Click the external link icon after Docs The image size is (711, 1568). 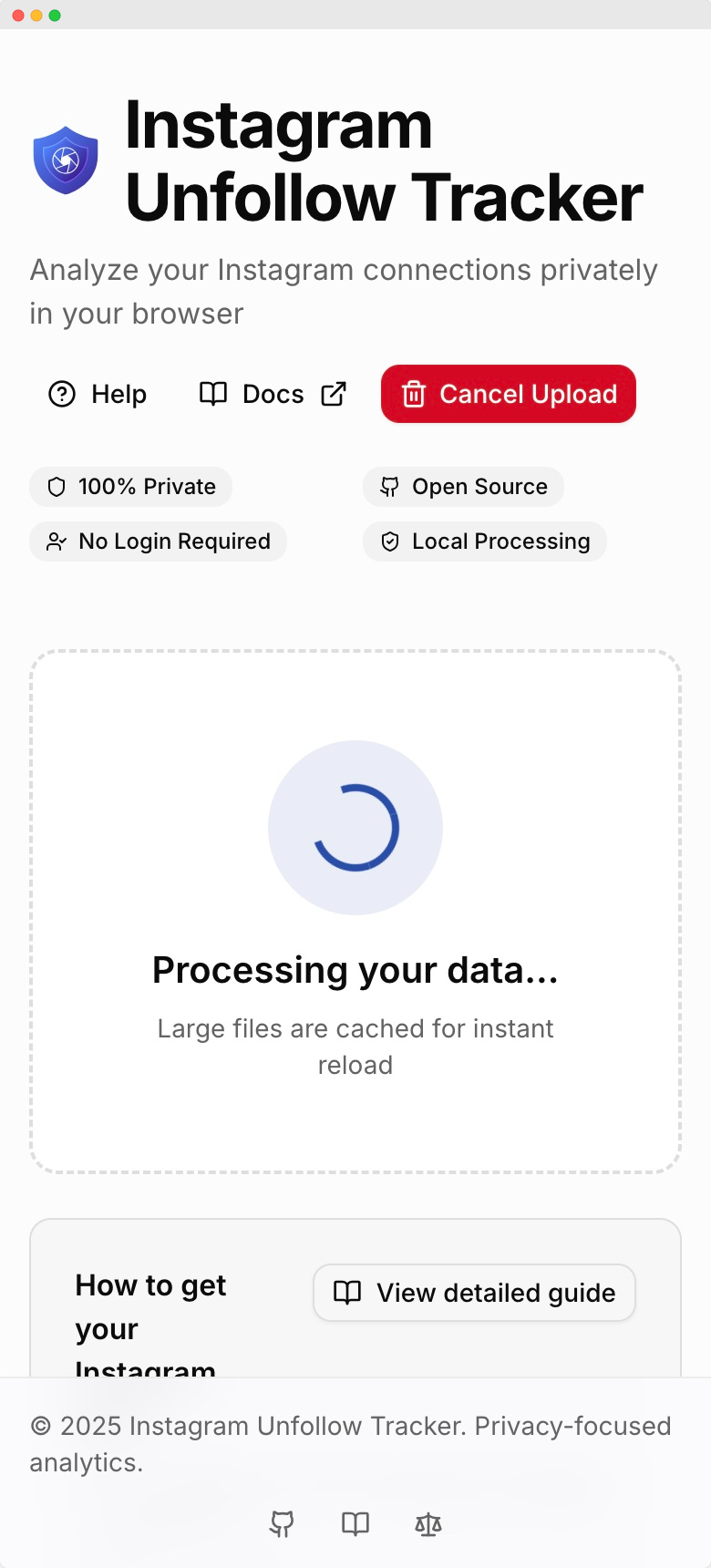334,394
